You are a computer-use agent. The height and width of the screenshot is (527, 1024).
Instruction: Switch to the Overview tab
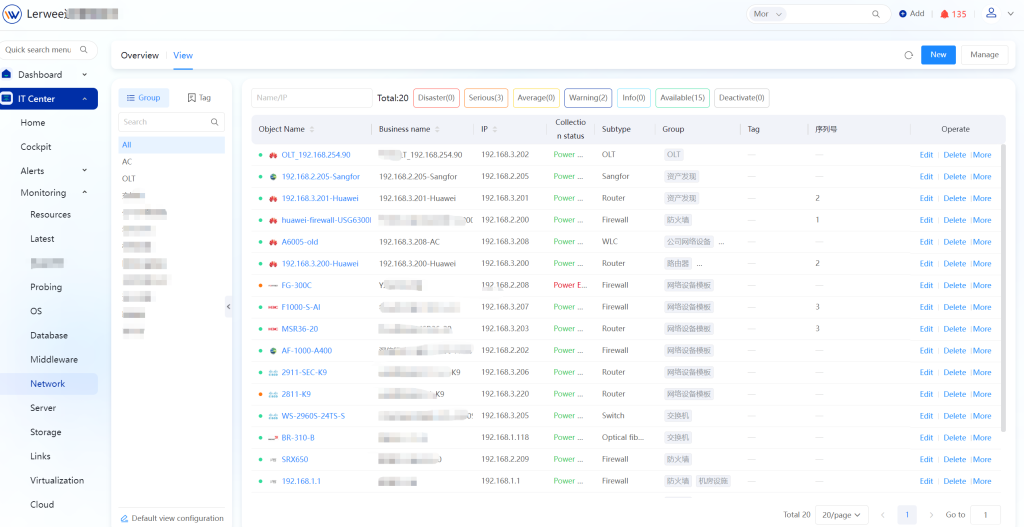140,55
